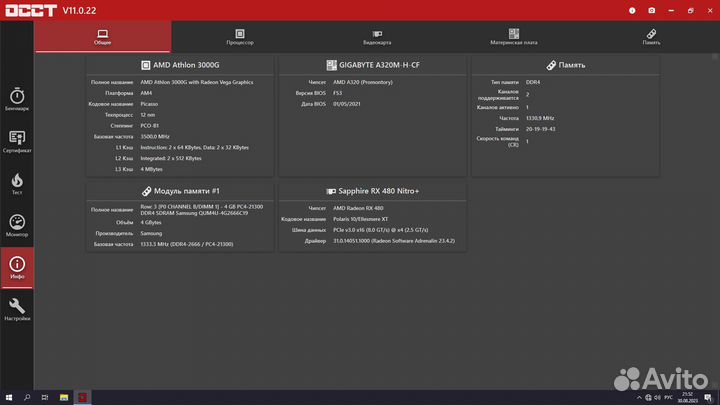Click the GPU chipset AMD Radeon RX 480
This screenshot has height=405, width=720.
[x=358, y=208]
